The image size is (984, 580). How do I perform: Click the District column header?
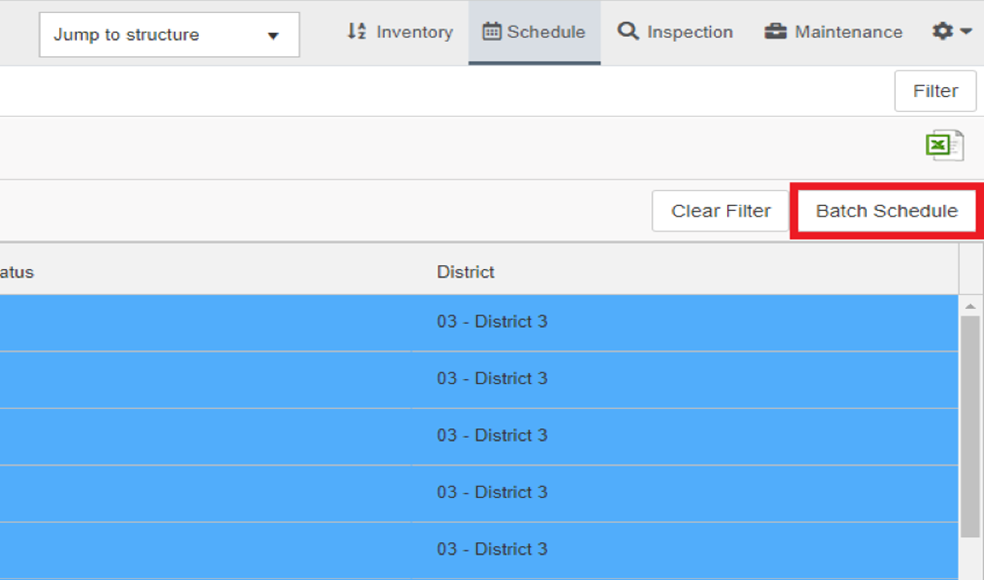click(x=465, y=272)
